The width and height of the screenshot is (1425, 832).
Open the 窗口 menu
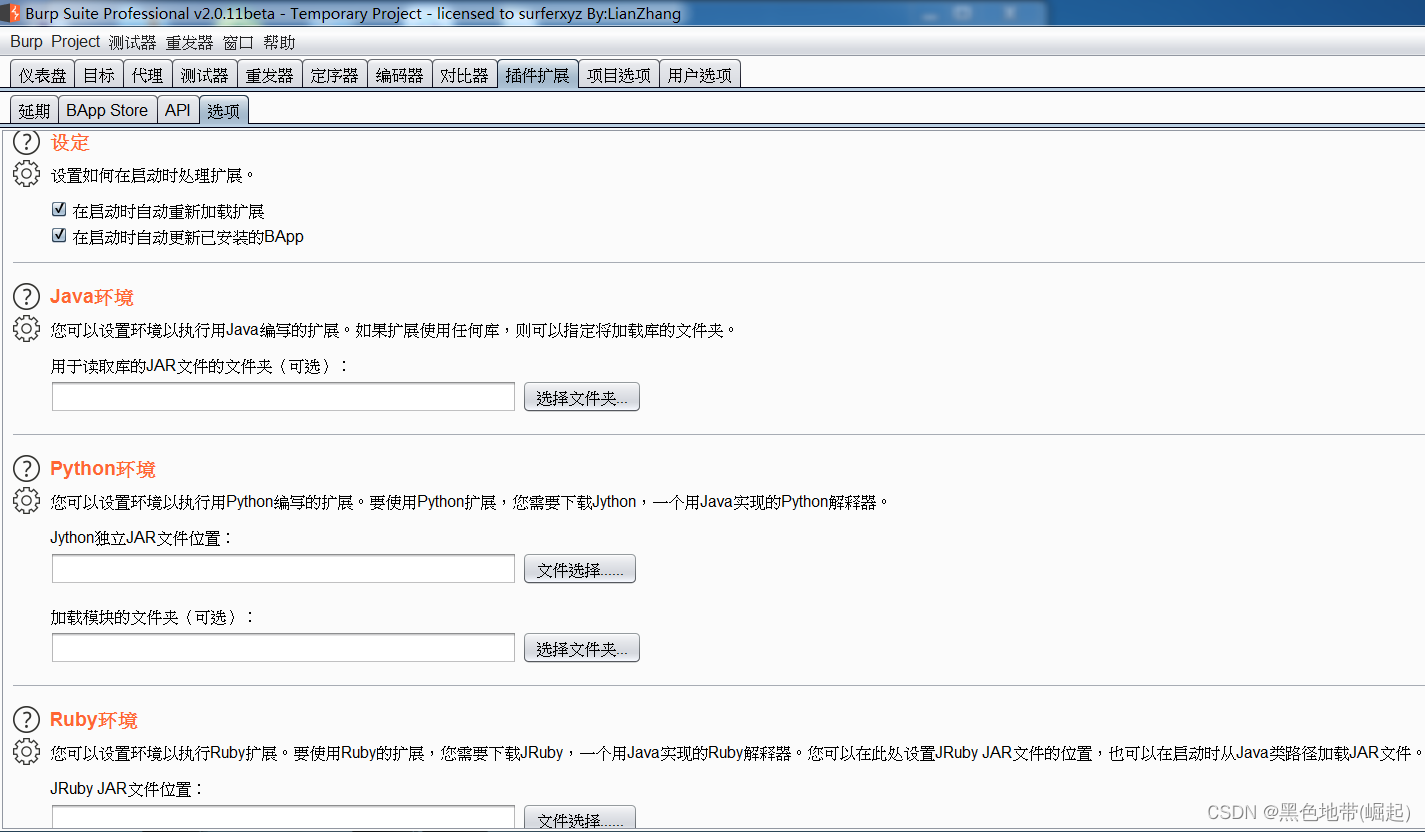[x=238, y=42]
